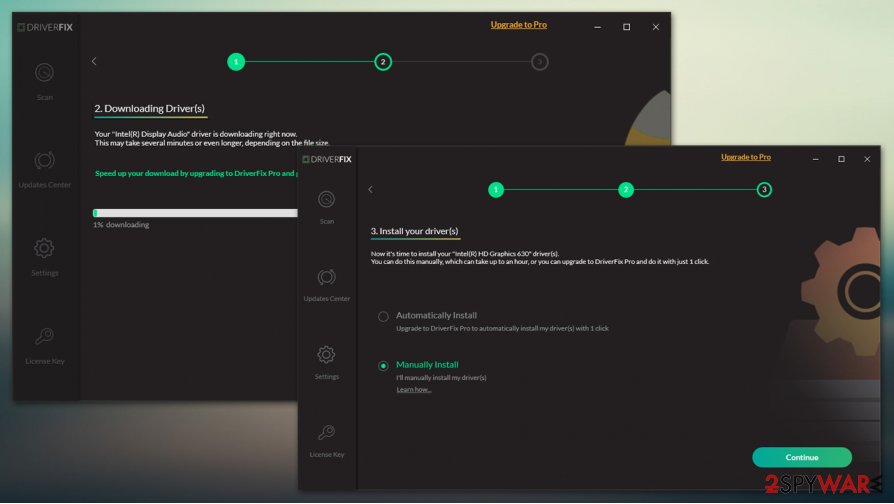Open Settings gear in the back window sidebar
The image size is (894, 504).
click(x=44, y=257)
